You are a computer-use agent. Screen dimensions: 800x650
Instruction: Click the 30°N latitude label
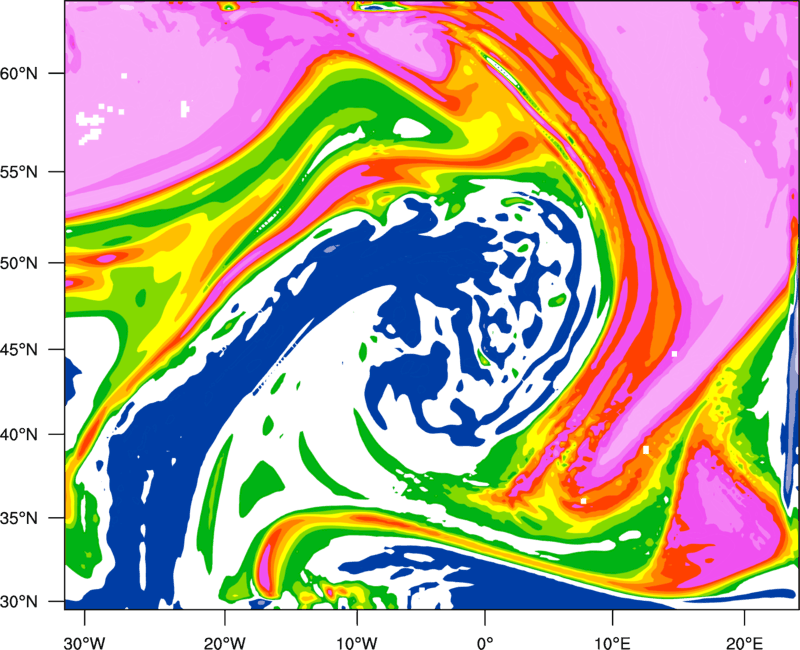click(19, 602)
